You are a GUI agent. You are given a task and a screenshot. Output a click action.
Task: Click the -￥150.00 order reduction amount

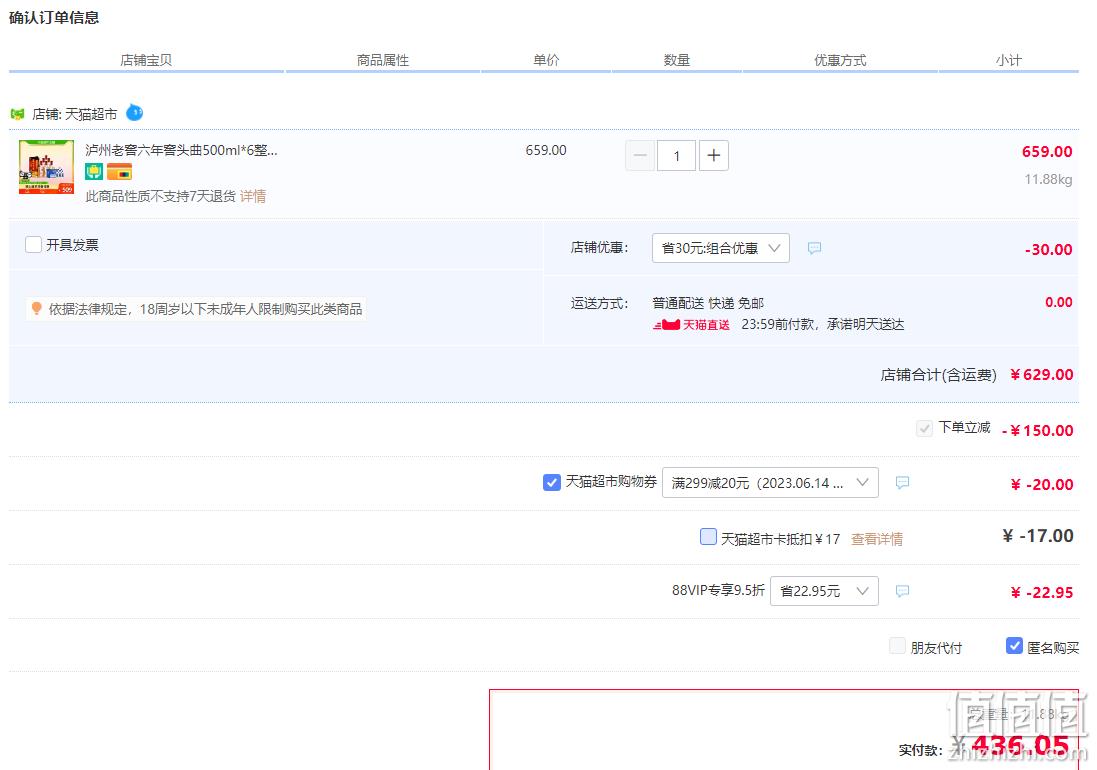(1037, 431)
